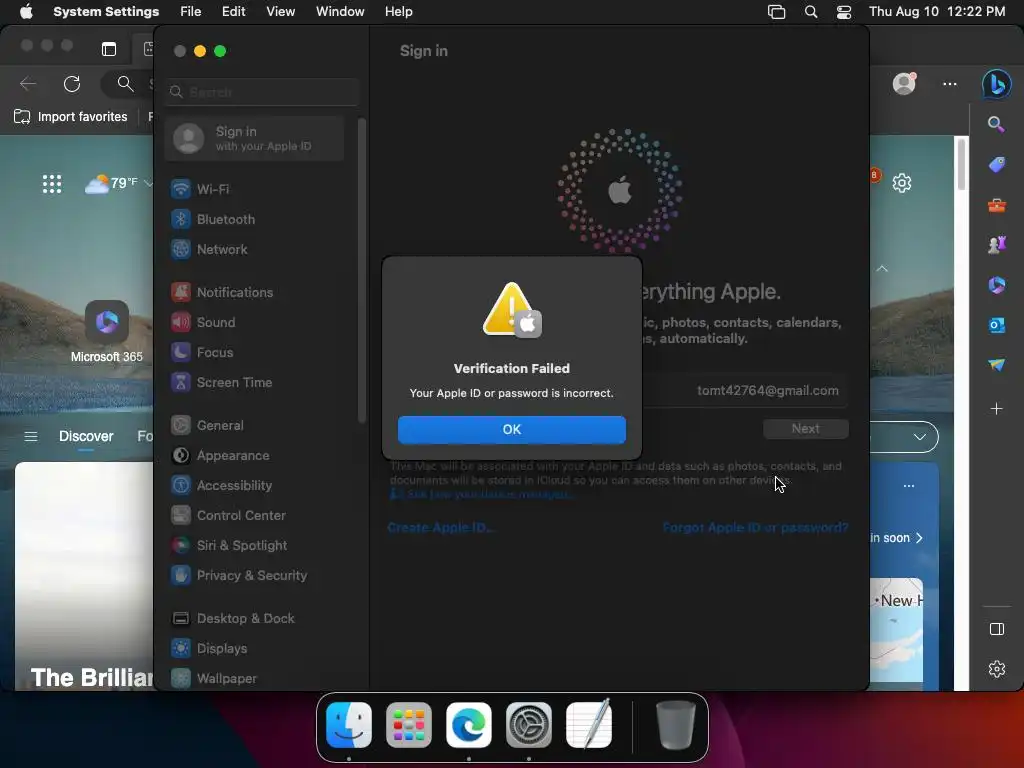This screenshot has height=768, width=1024.
Task: Open Launchpad from the Dock
Action: (409, 725)
